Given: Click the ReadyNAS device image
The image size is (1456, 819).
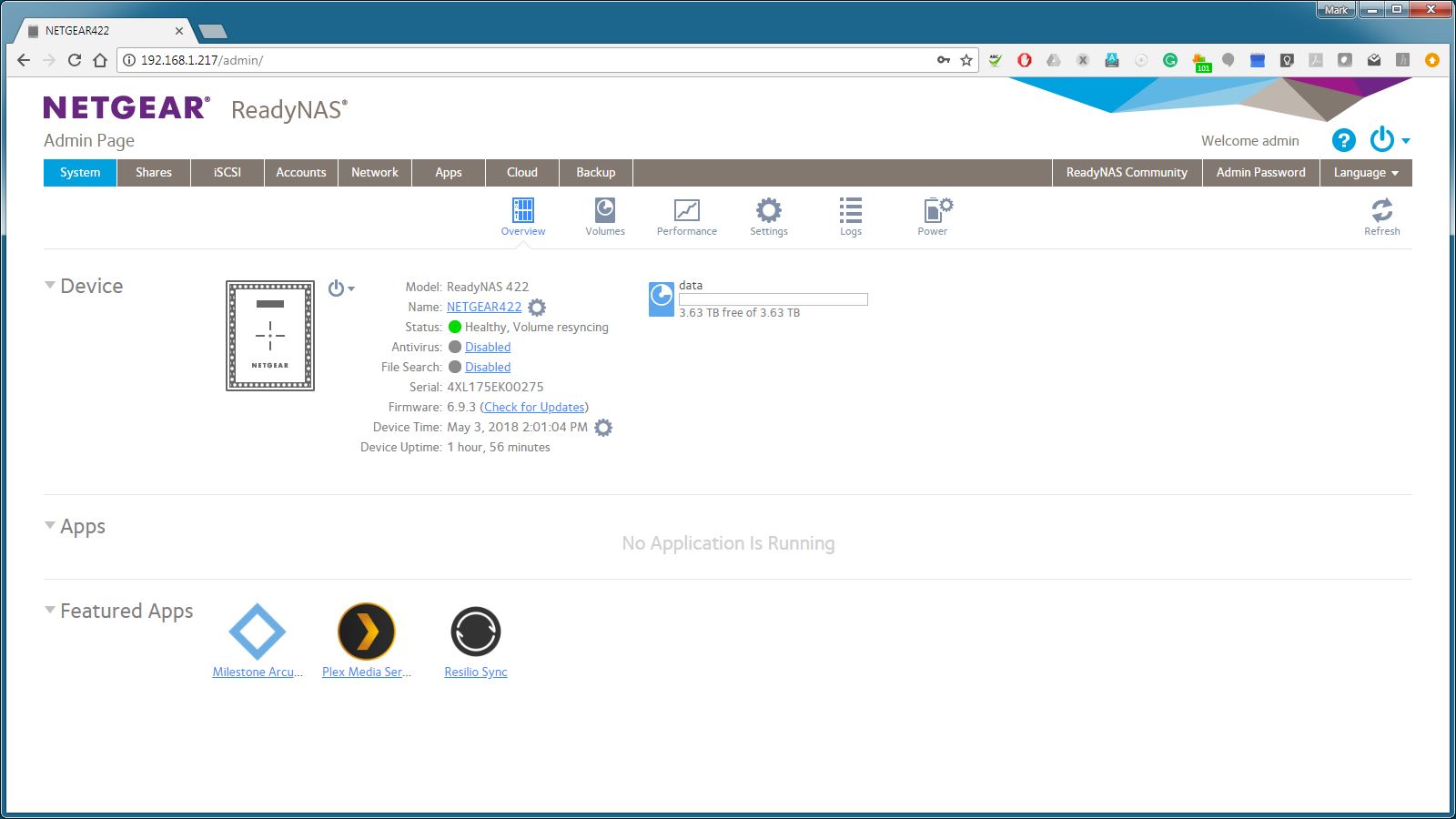Looking at the screenshot, I should [x=270, y=336].
